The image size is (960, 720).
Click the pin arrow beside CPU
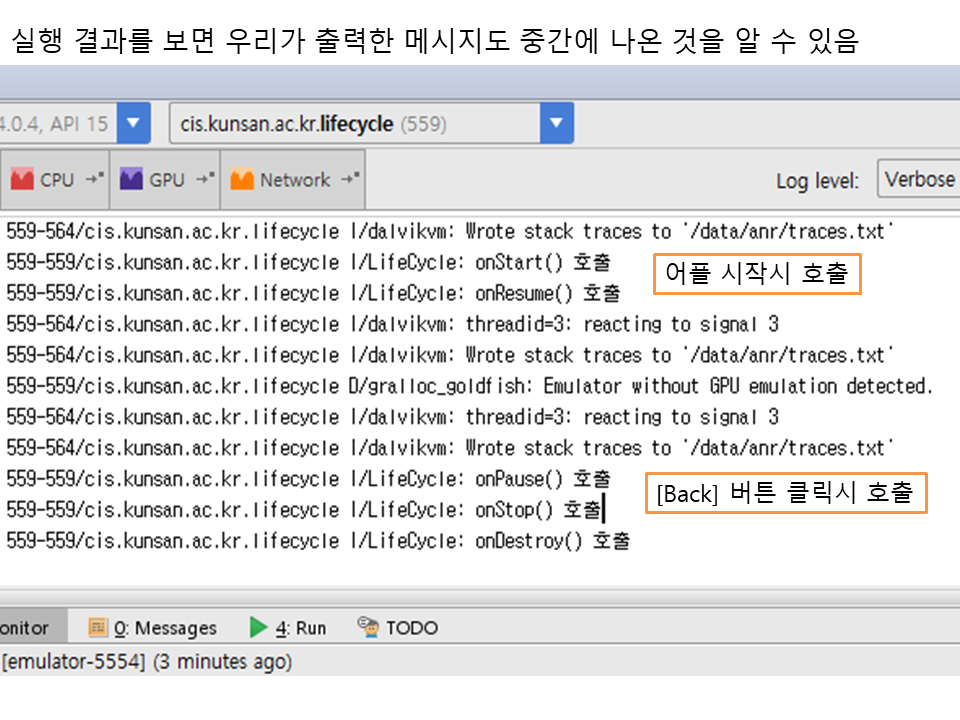tap(95, 180)
